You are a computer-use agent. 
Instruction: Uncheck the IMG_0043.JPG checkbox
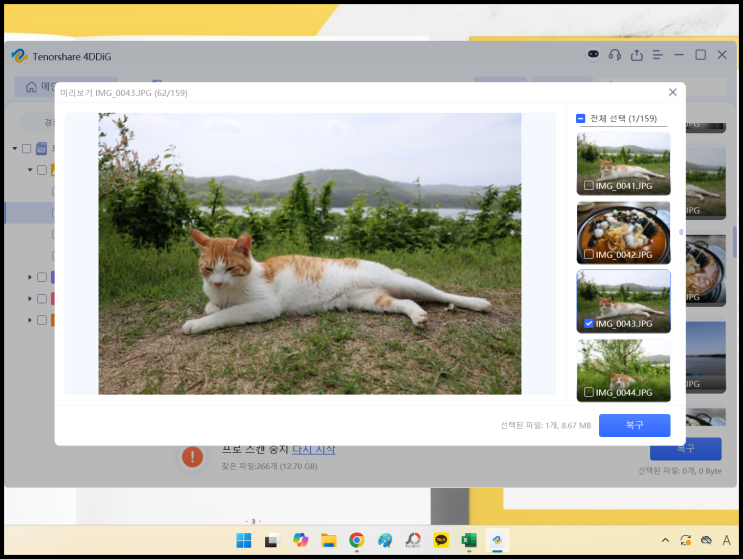[x=589, y=323]
